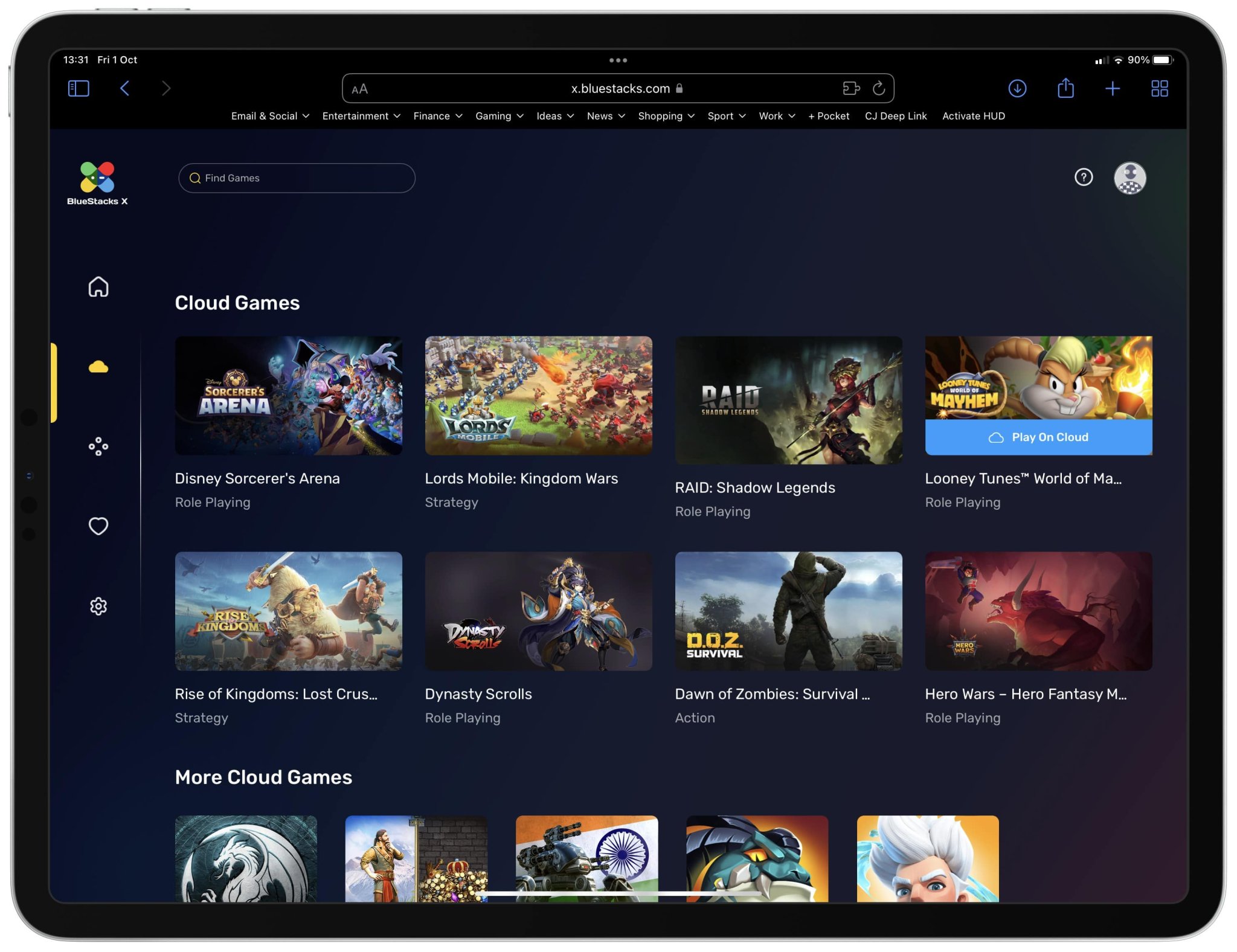This screenshot has height=952, width=1237.
Task: Go forward with Safari forward arrow
Action: pyautogui.click(x=166, y=88)
